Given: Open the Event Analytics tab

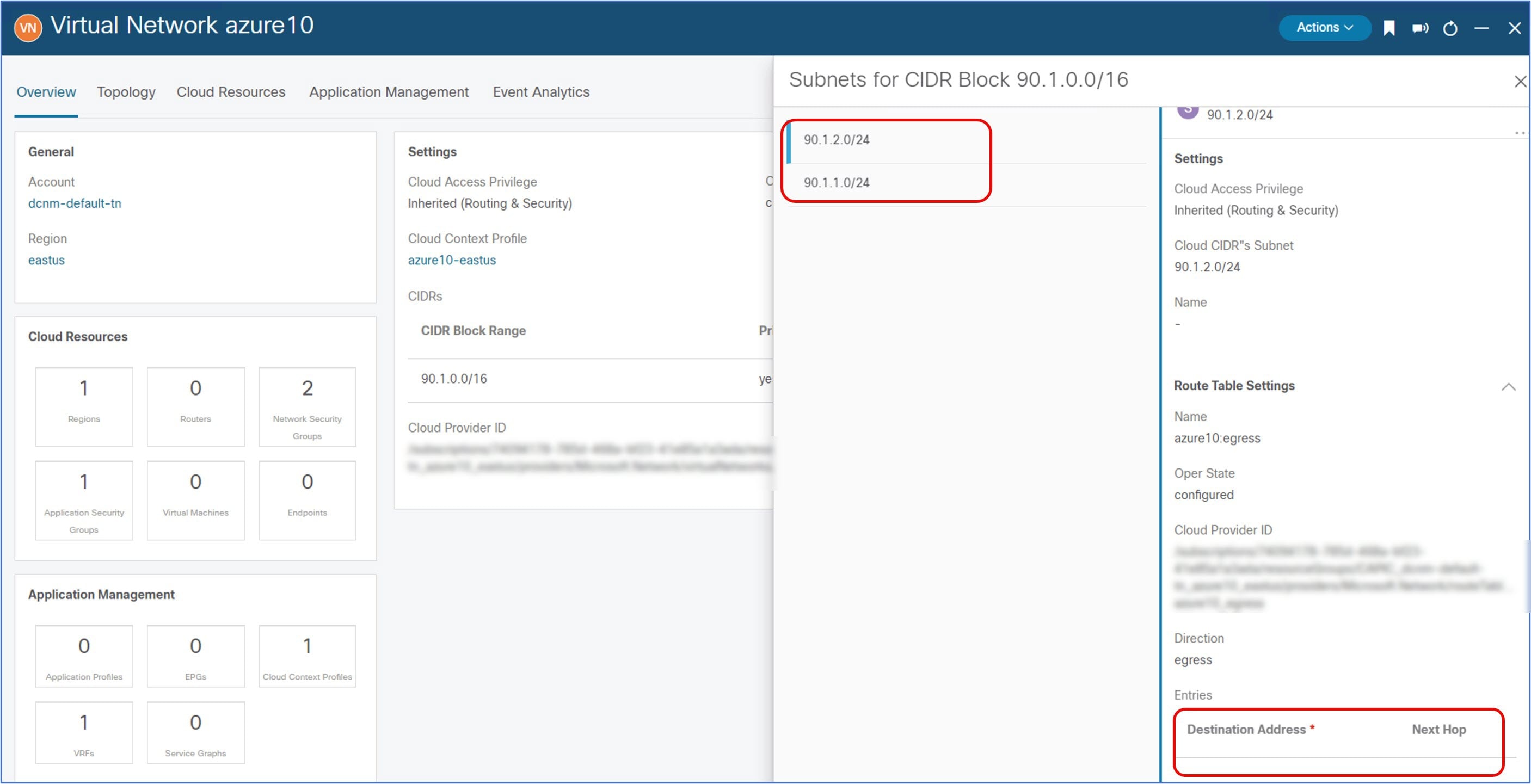Looking at the screenshot, I should [x=541, y=92].
